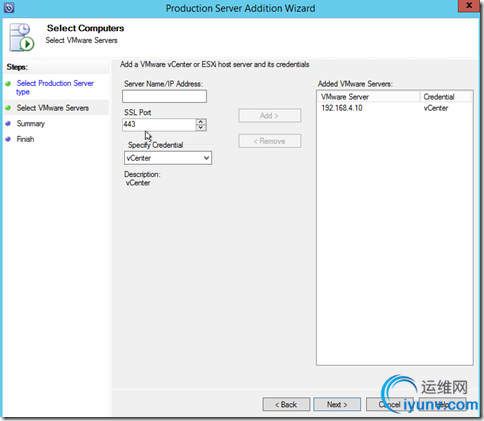Click the Add > button
The image size is (484, 421).
click(x=270, y=116)
